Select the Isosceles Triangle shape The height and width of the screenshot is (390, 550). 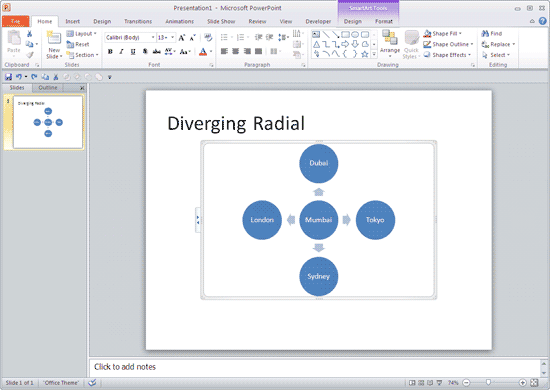coord(316,44)
